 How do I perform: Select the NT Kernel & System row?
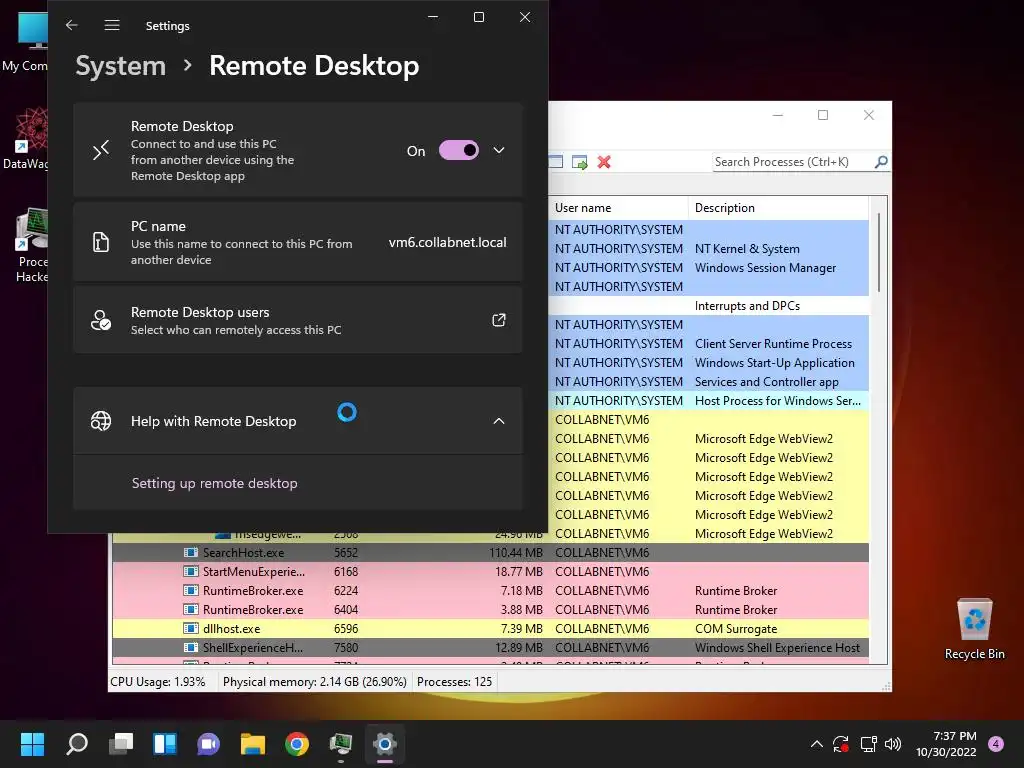tap(709, 249)
